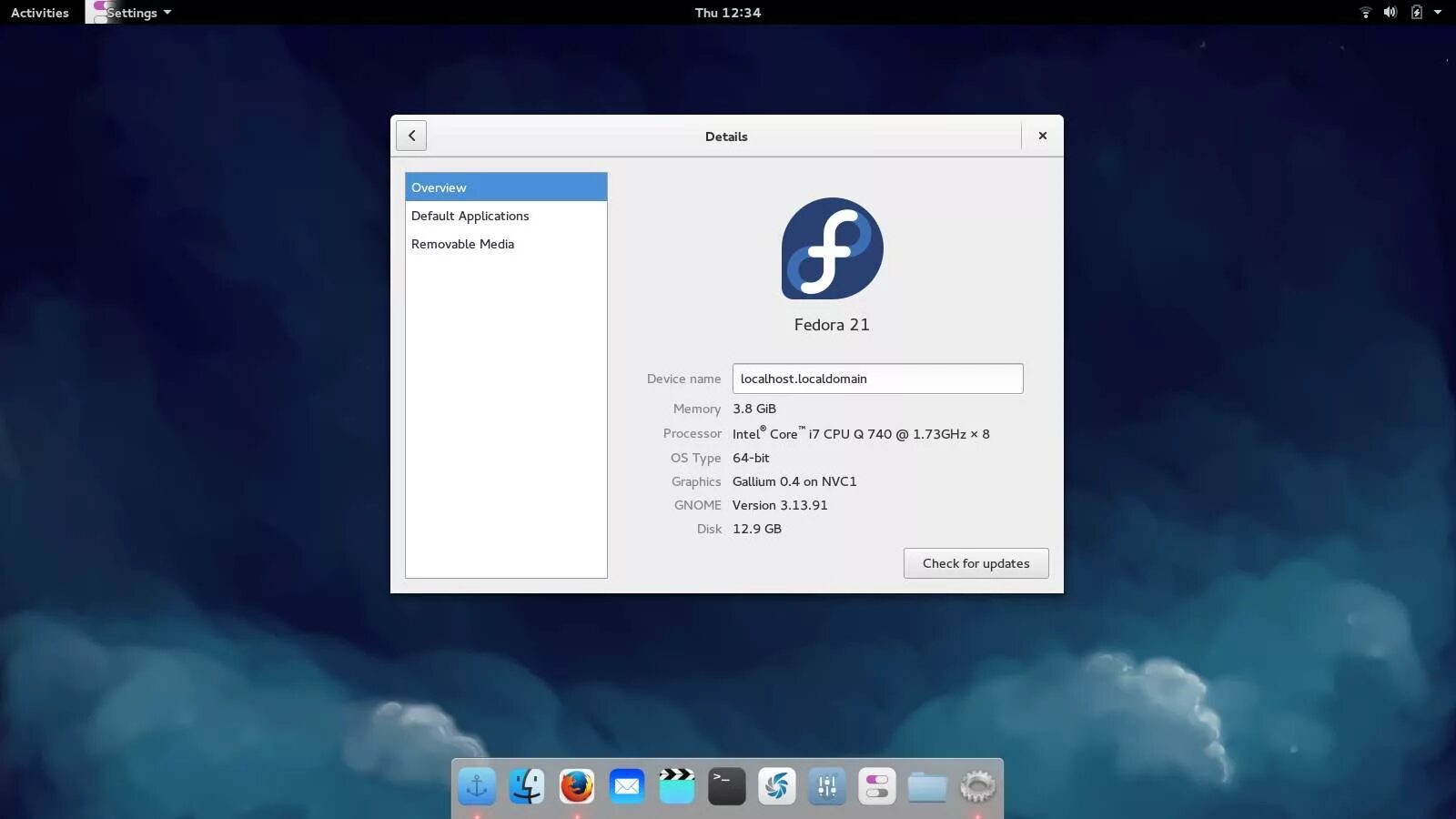
Task: Click the Device name label
Action: tap(683, 379)
